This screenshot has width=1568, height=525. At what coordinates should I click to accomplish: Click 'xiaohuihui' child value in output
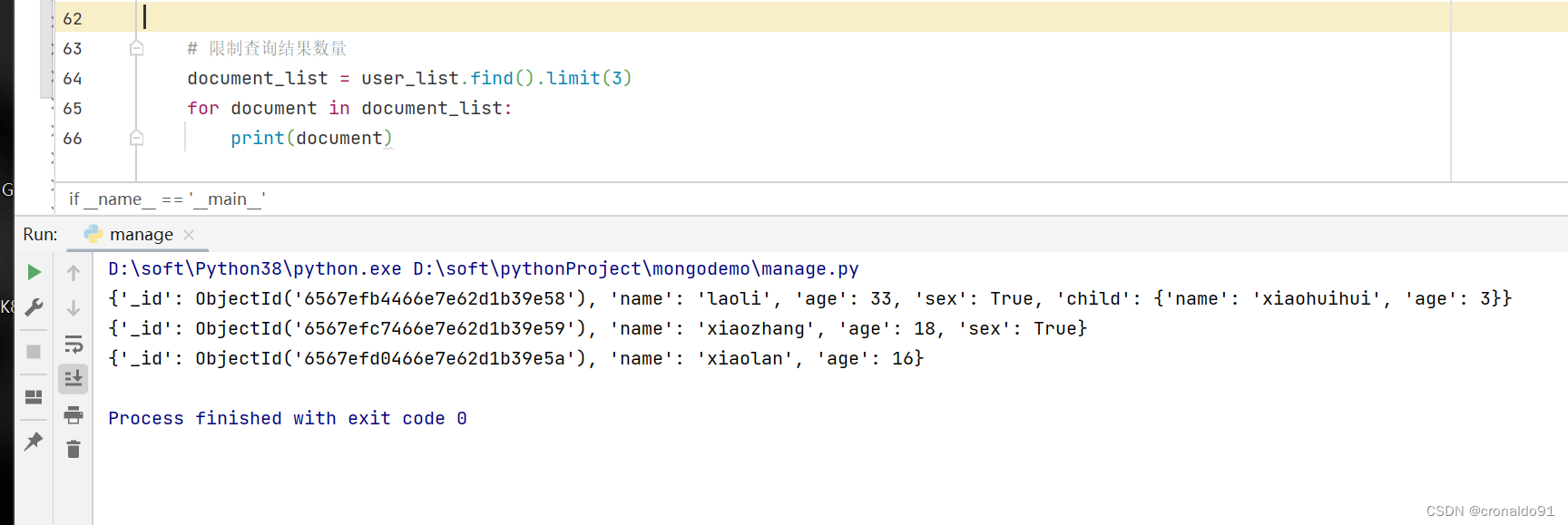1317,298
